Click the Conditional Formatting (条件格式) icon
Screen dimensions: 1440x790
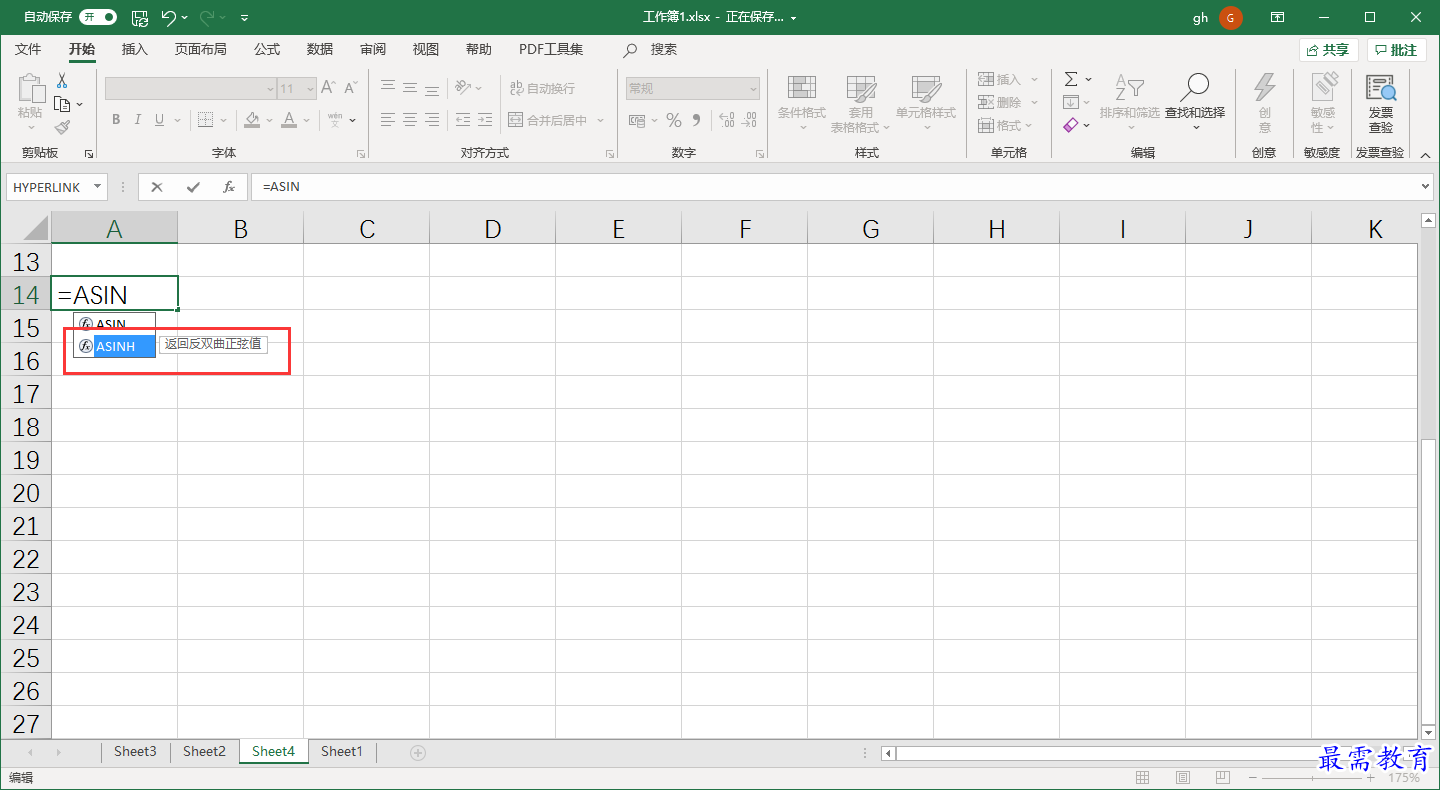801,88
